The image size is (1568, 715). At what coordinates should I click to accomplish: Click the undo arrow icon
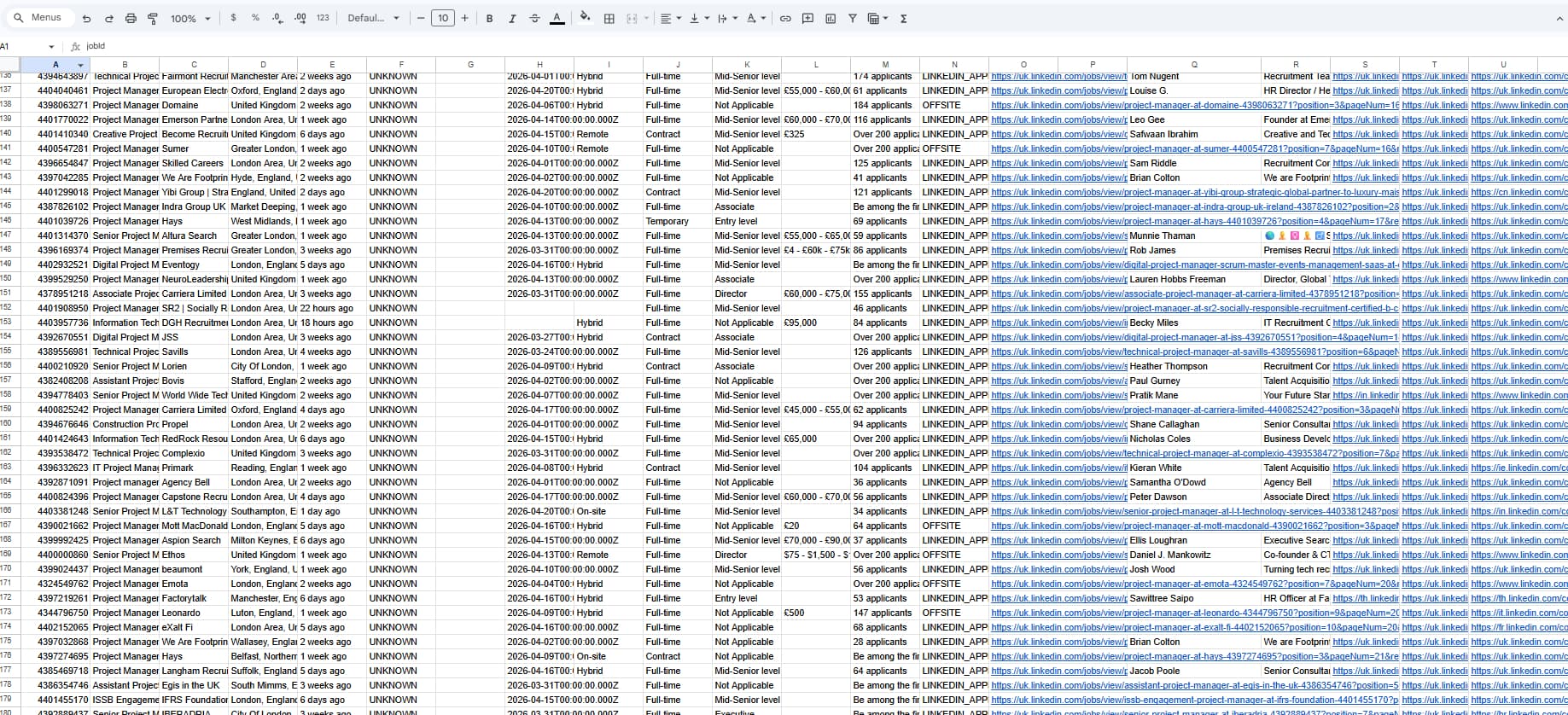pos(86,18)
